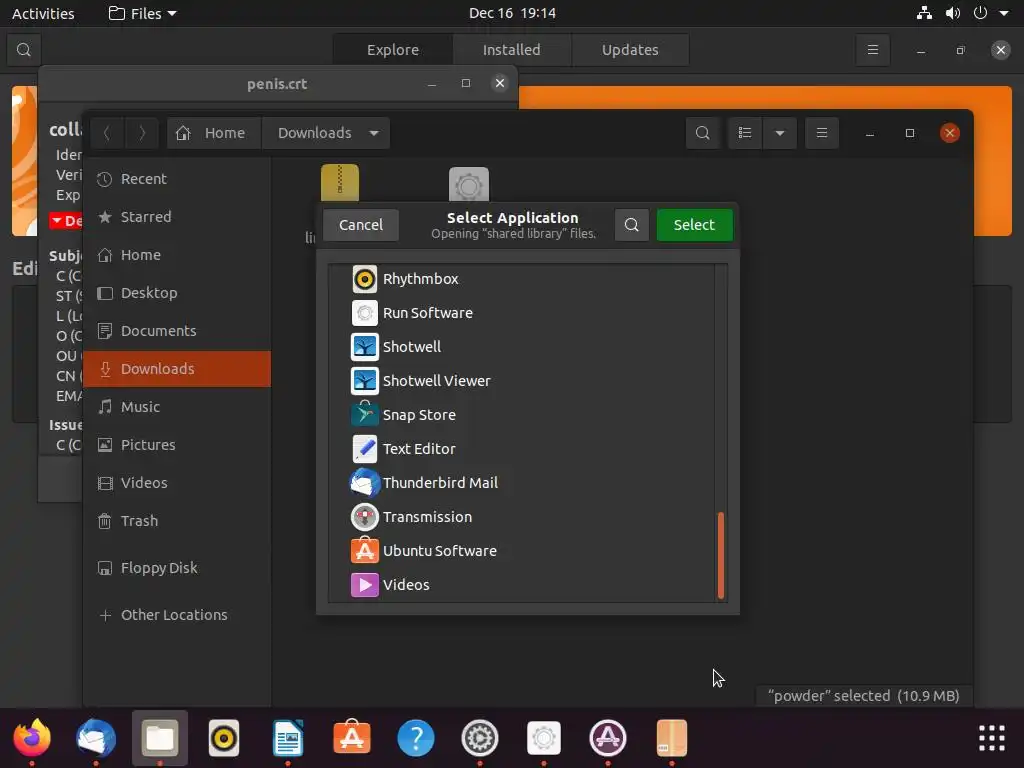The width and height of the screenshot is (1024, 768).
Task: Navigate forward in Files
Action: [142, 133]
